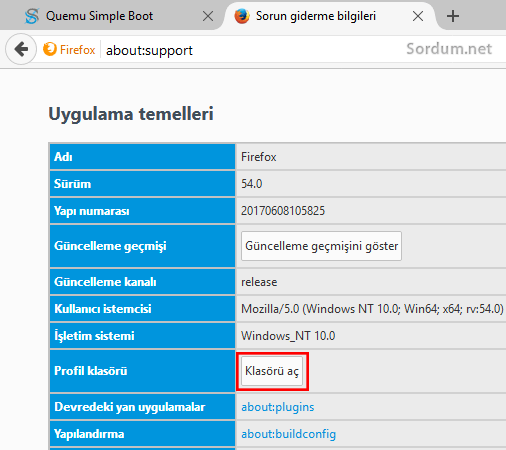Click the Güncelleme geçmişini göster button
Image resolution: width=506 pixels, height=450 pixels.
pos(321,246)
